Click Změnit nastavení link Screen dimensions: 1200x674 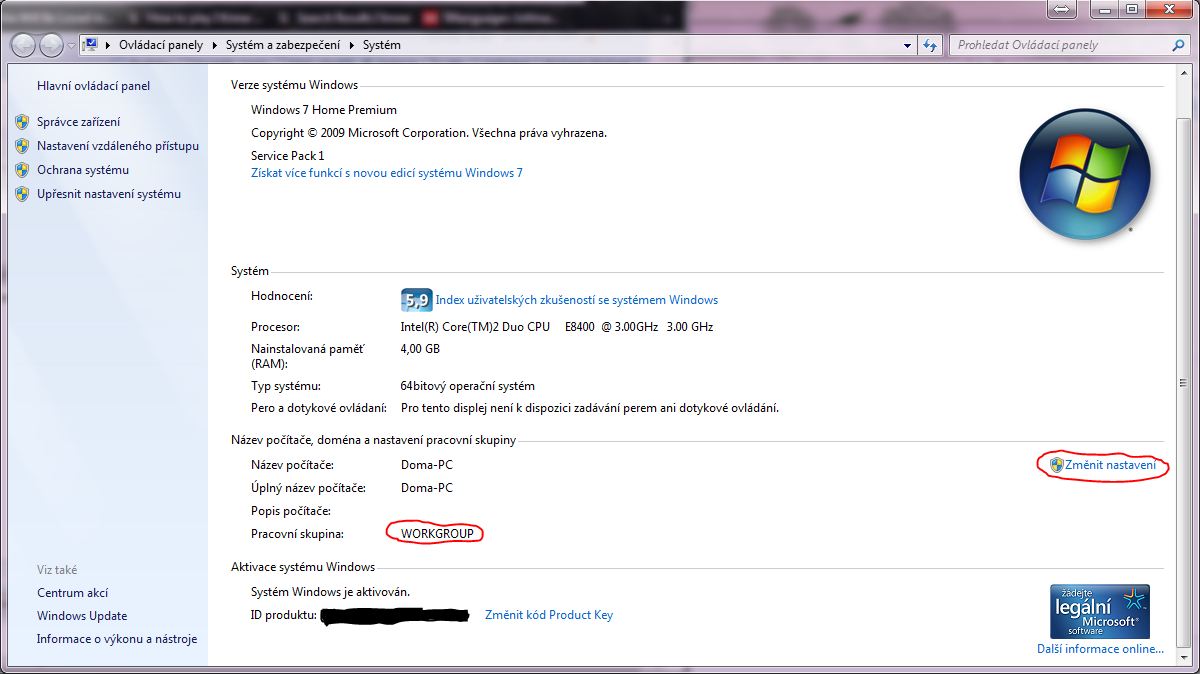[1110, 465]
